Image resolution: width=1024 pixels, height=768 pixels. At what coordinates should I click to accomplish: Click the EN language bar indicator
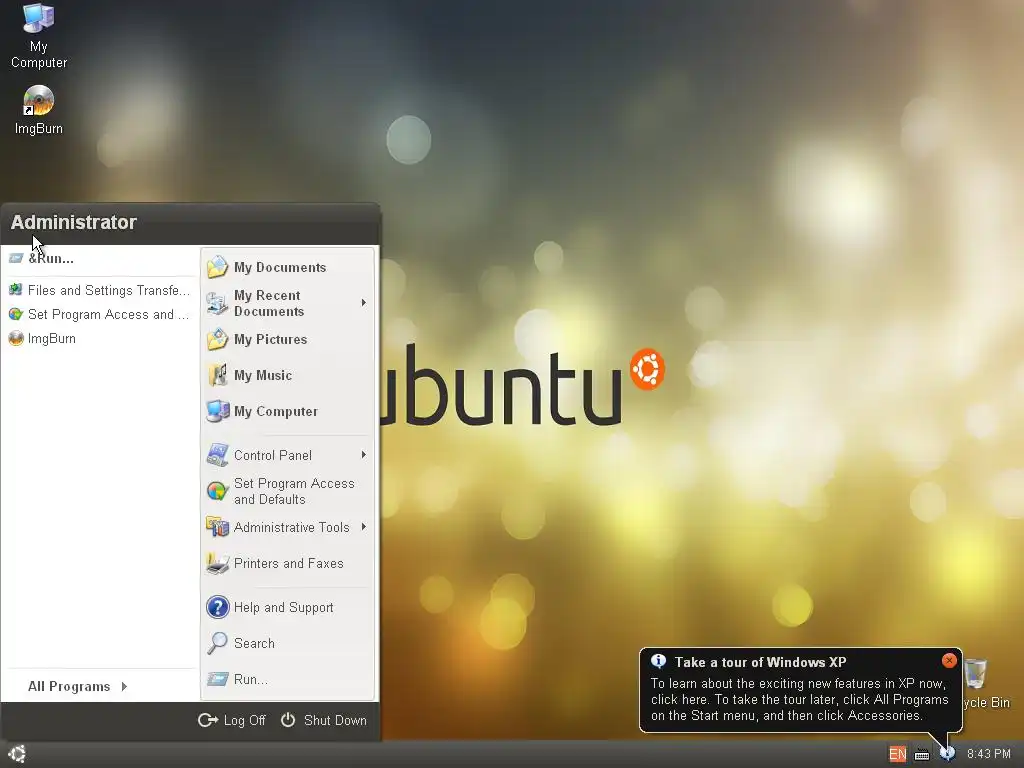coord(897,754)
